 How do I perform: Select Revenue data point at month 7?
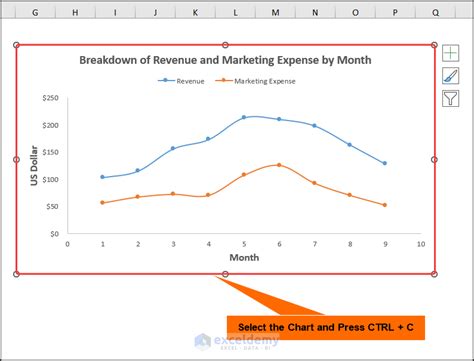[314, 126]
